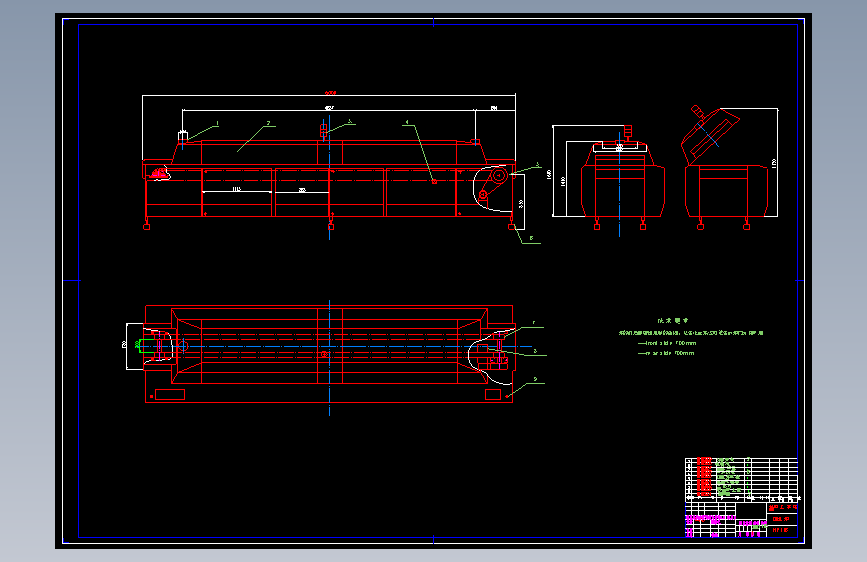
Task: Select part callout number 3 above center axis
Action: click(349, 121)
